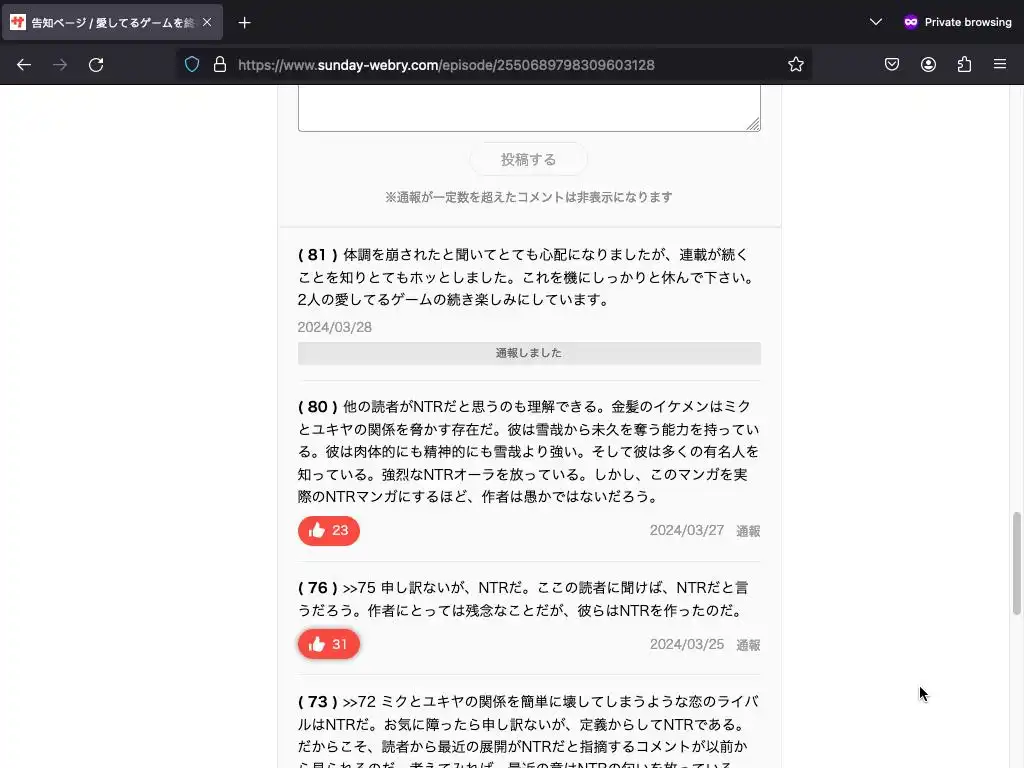Click the Private browsing mask icon

click(x=910, y=22)
